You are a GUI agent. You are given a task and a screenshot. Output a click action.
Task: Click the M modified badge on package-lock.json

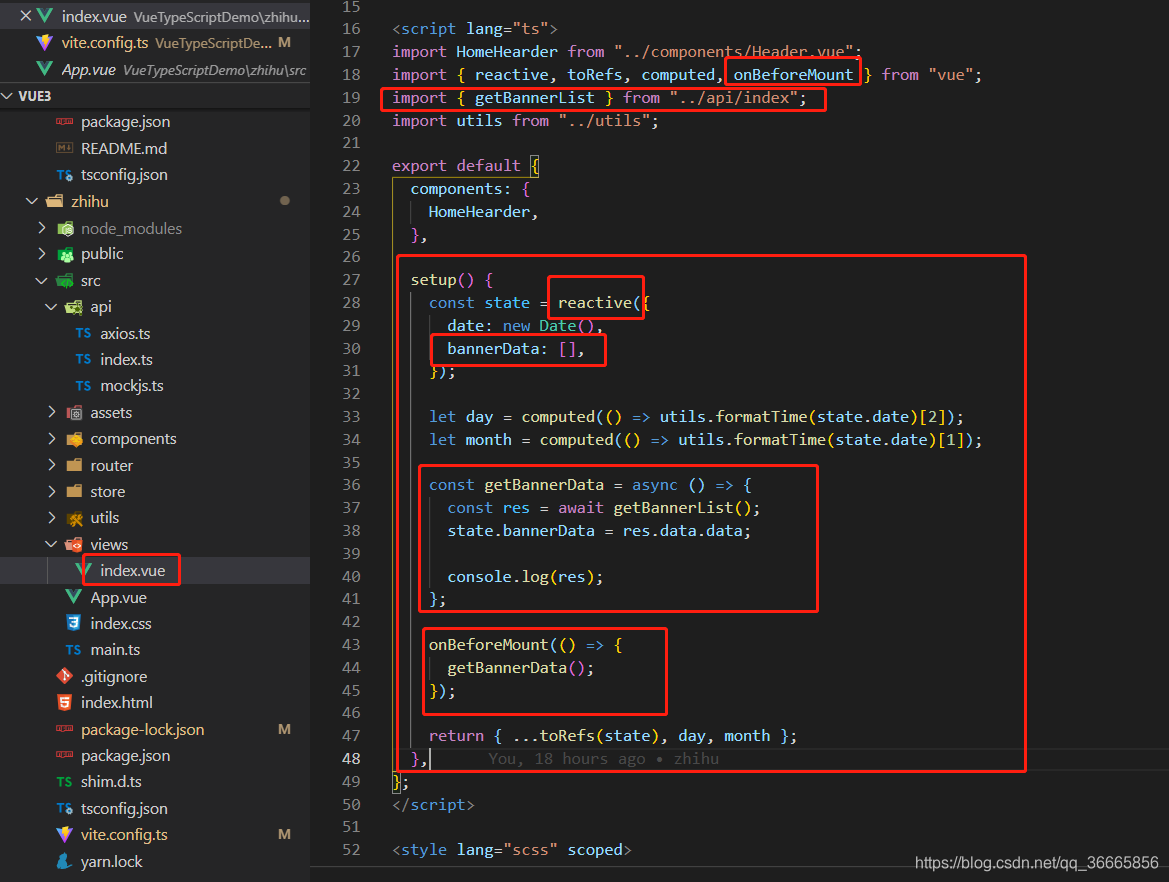284,729
